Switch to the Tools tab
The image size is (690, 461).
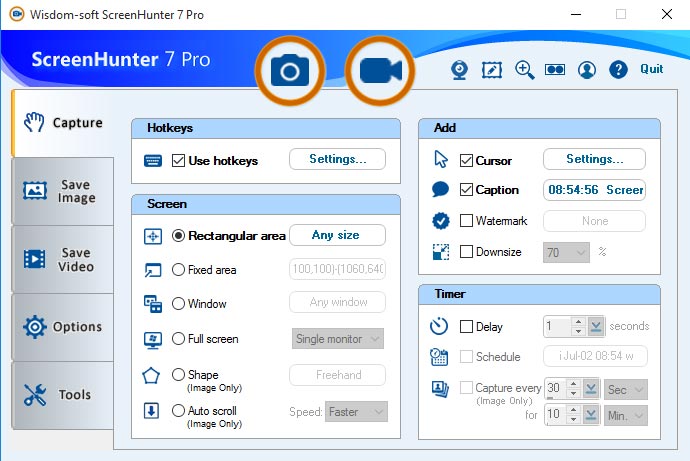63,395
